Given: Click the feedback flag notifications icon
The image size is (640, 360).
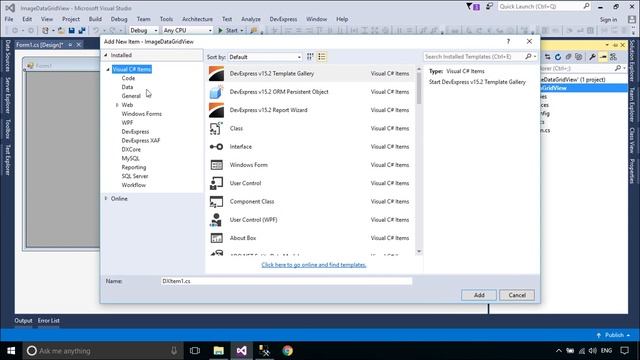Looking at the screenshot, I should click(473, 7).
